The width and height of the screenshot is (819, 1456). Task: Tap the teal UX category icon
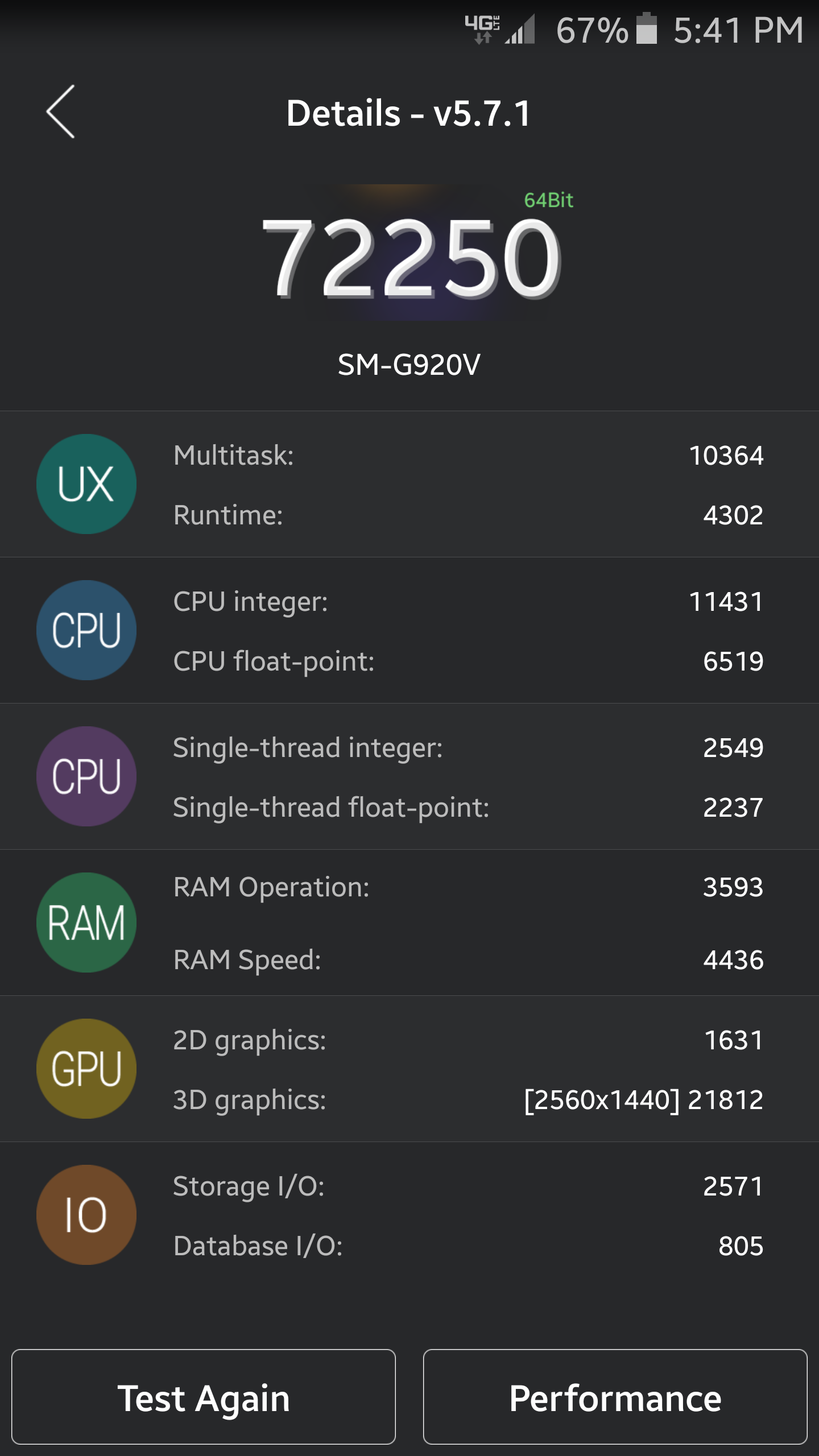(86, 484)
